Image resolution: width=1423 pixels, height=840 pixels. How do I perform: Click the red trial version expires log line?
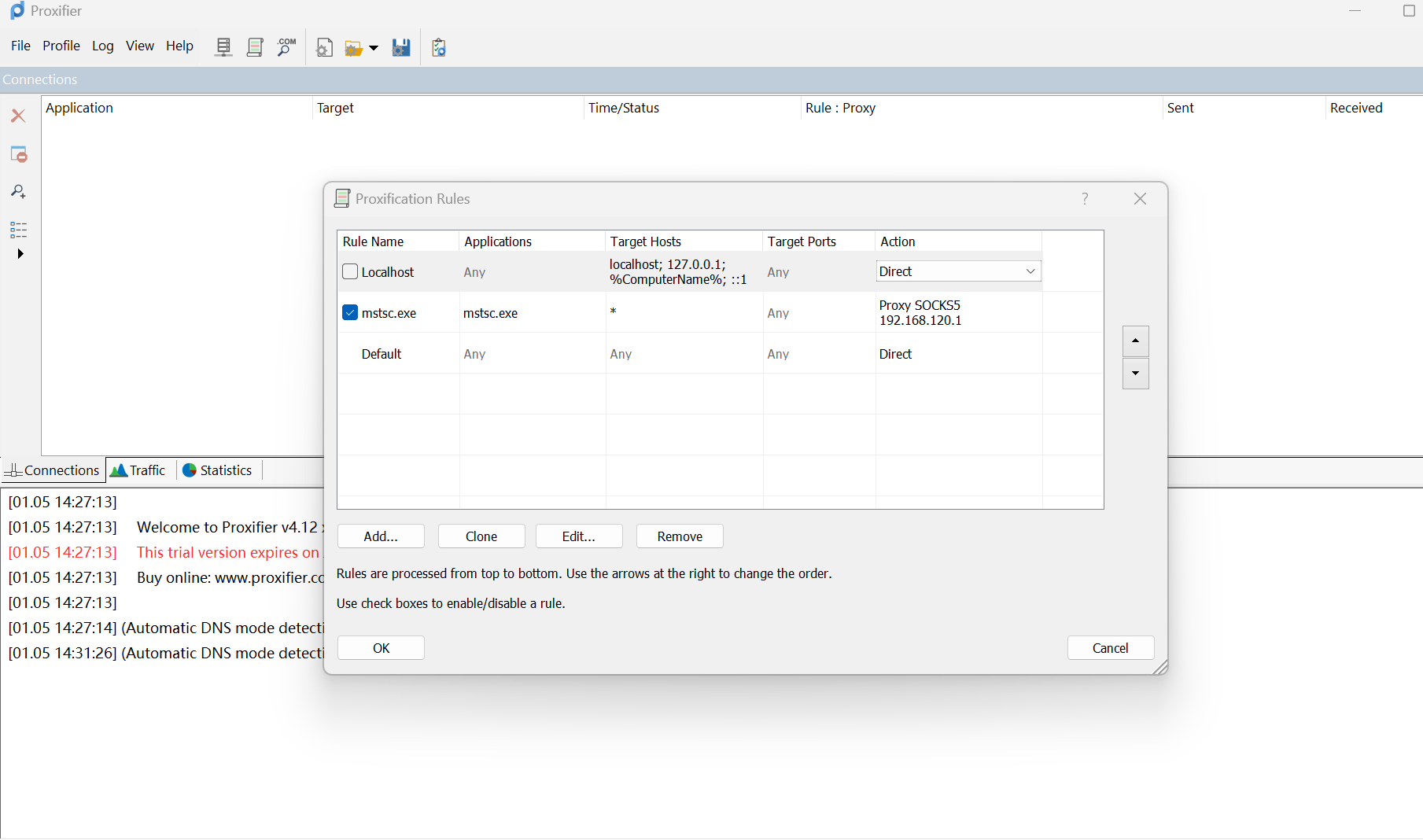point(165,552)
